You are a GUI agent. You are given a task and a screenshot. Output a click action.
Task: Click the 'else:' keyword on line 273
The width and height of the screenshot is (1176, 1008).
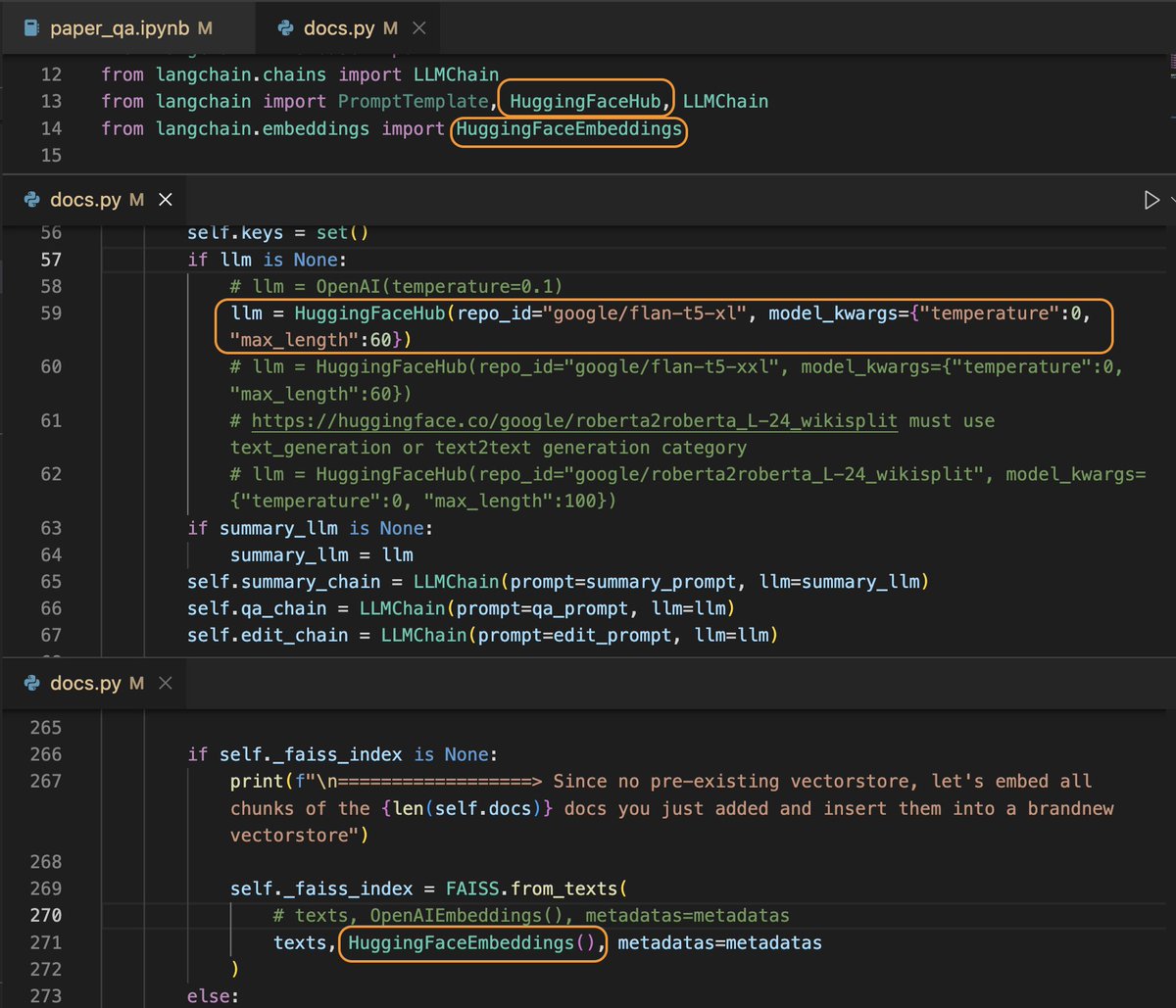click(x=213, y=995)
